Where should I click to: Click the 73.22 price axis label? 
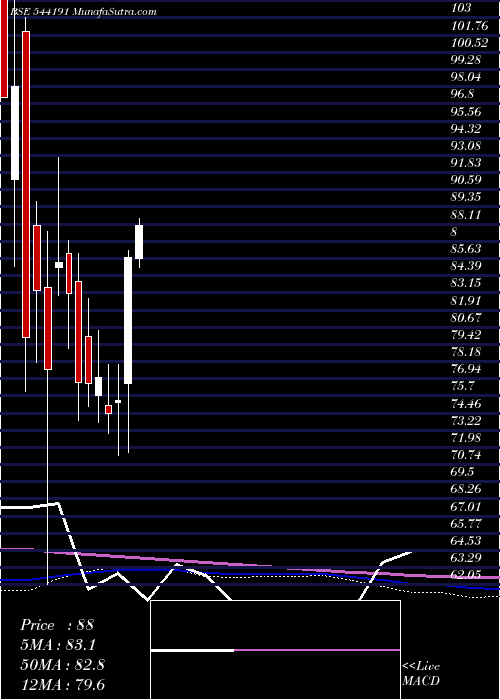(466, 421)
